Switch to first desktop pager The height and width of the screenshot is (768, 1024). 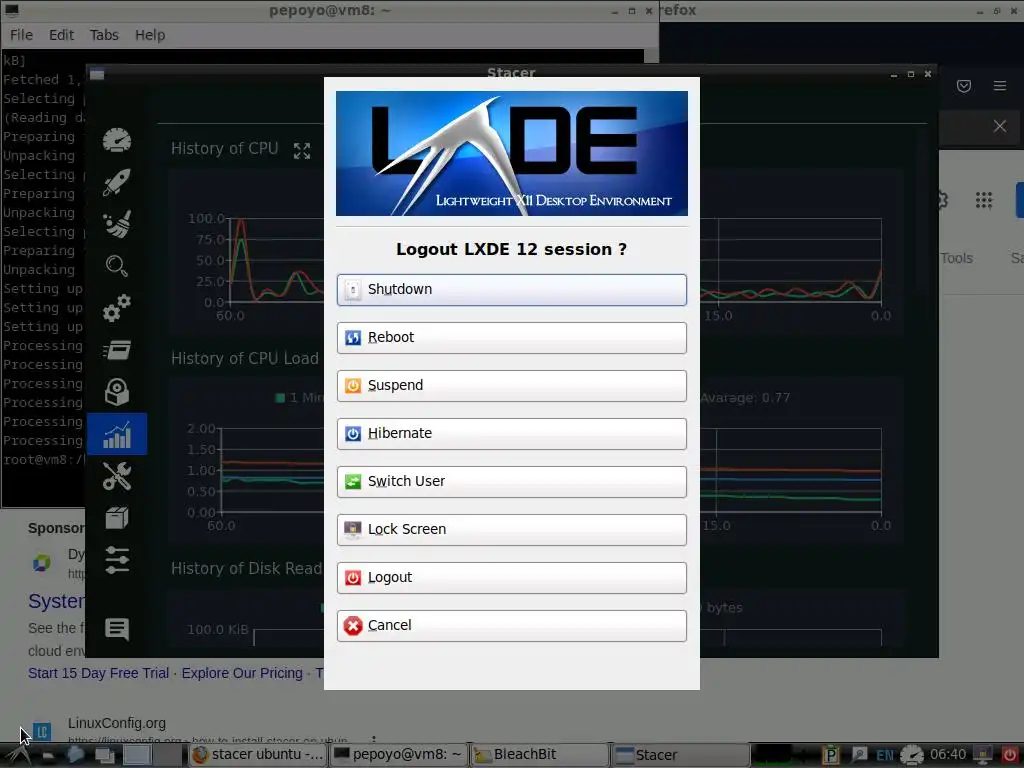(137, 754)
